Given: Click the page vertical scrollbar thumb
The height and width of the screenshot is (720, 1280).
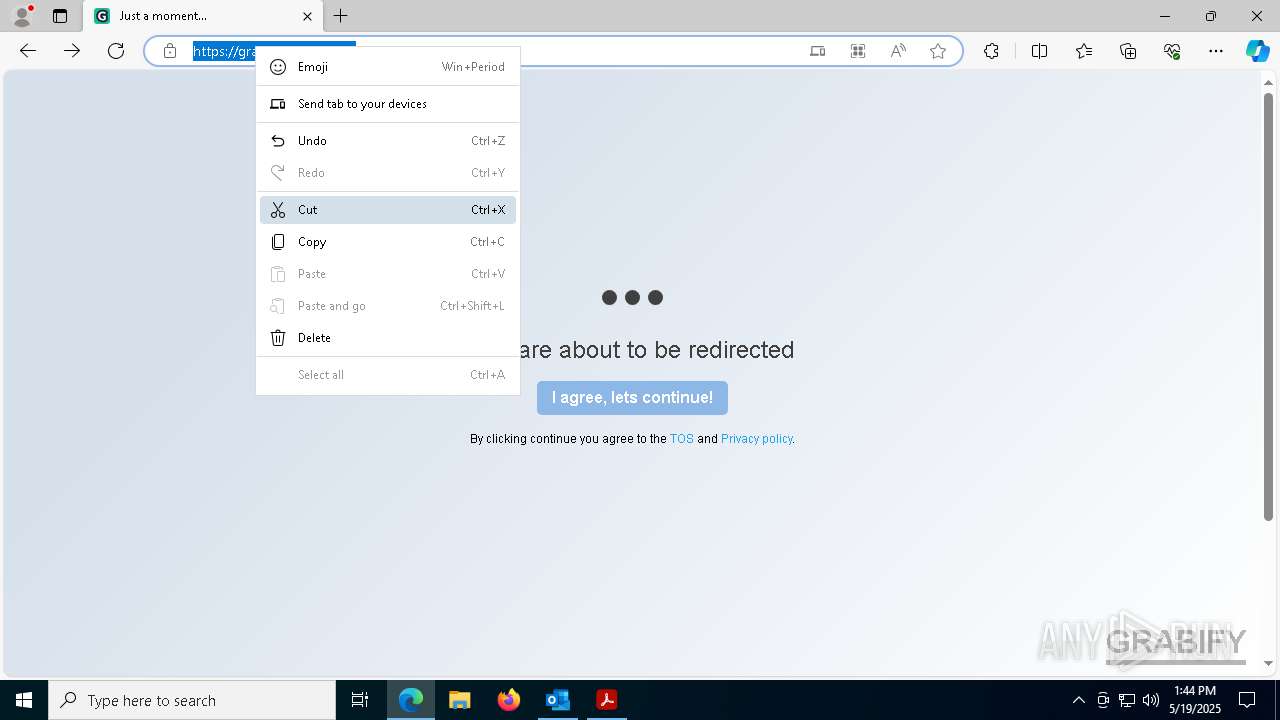Looking at the screenshot, I should click(1268, 306).
